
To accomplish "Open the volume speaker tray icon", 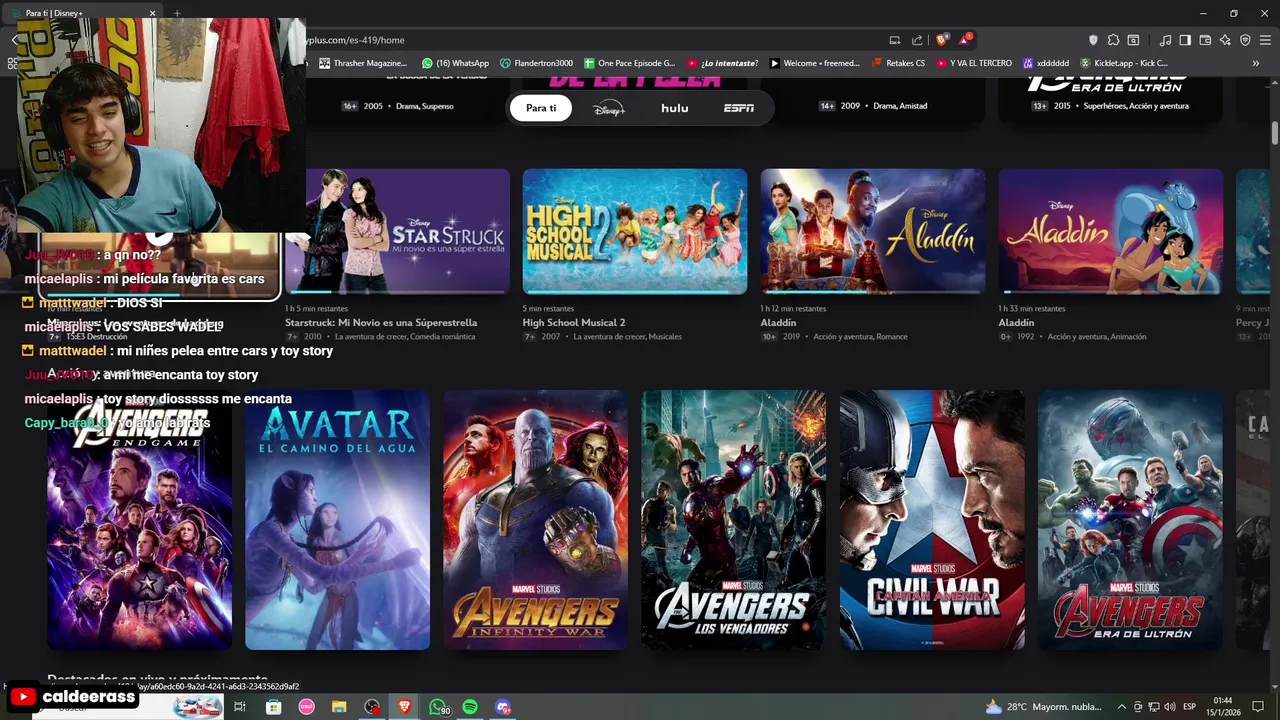I will tap(1168, 707).
